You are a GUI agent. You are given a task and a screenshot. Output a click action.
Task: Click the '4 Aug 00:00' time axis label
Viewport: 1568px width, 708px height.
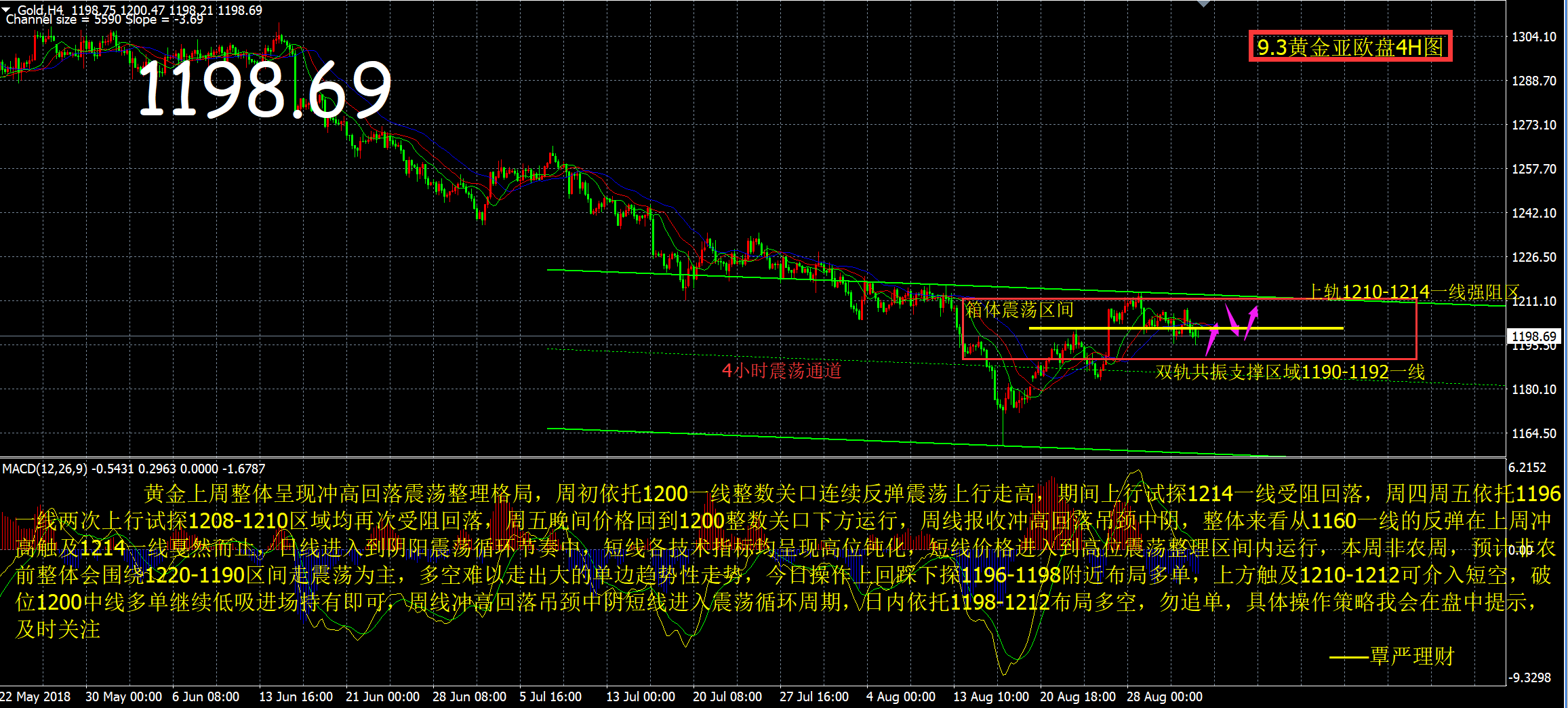point(901,696)
